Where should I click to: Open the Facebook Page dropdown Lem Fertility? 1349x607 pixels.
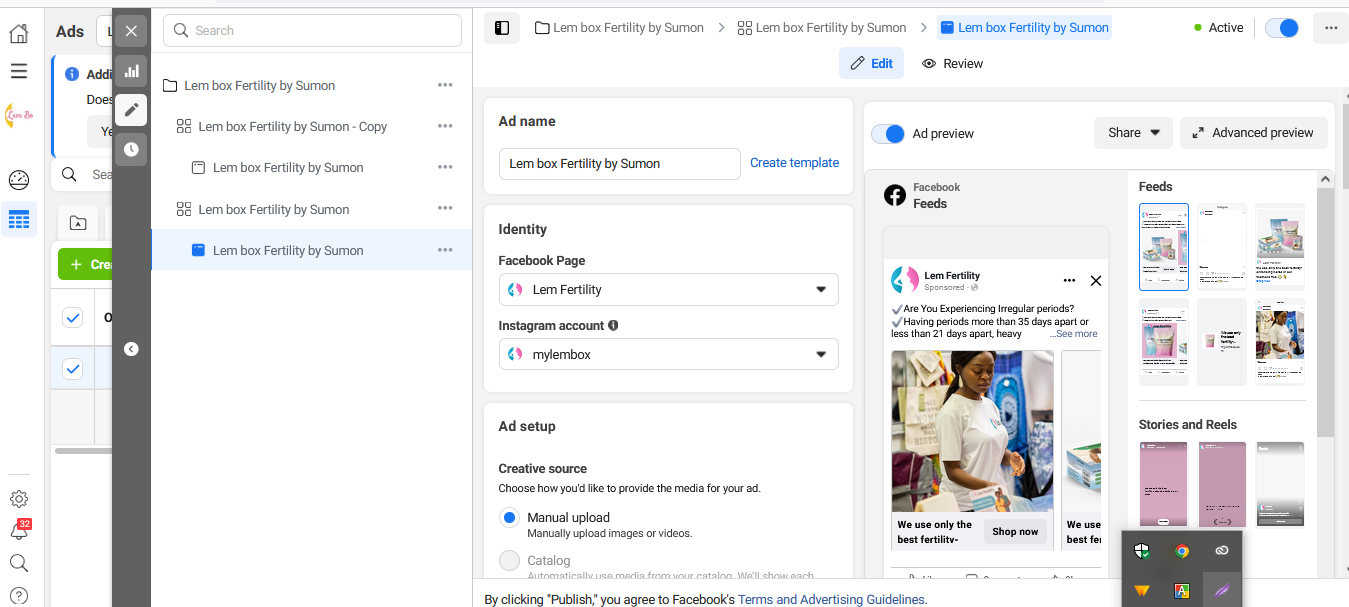pyautogui.click(x=668, y=289)
